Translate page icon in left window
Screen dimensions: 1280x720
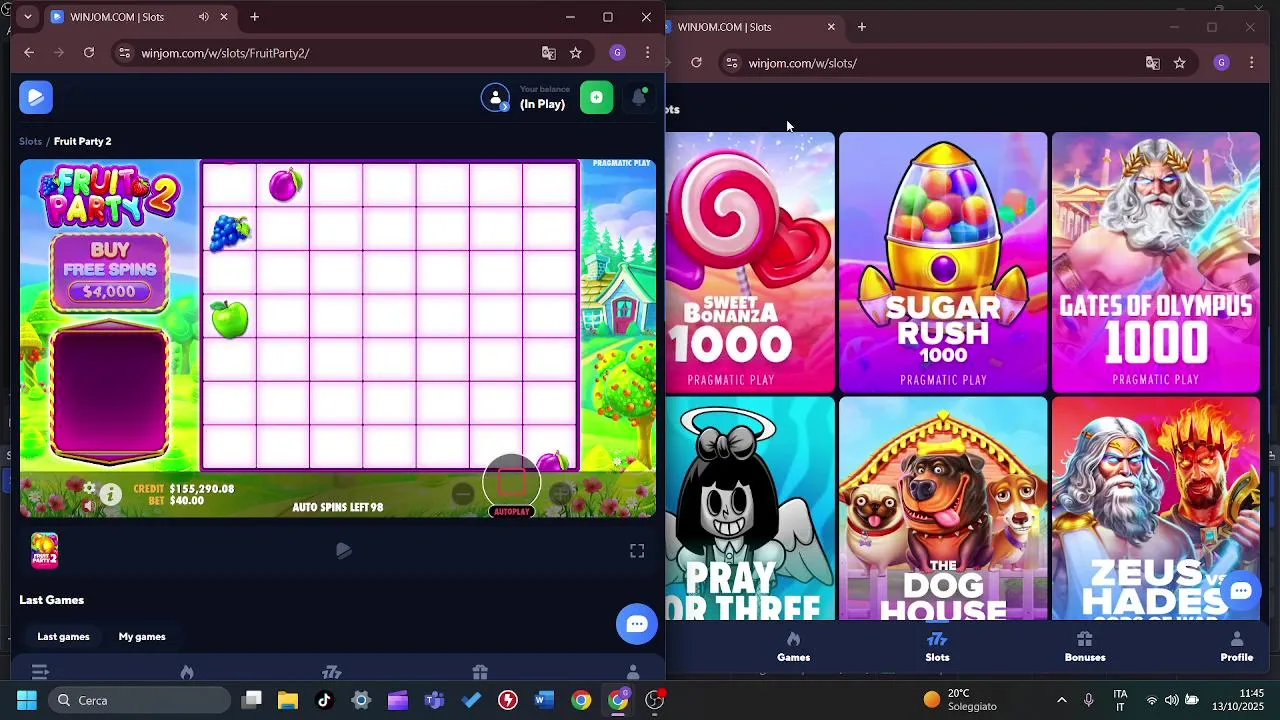(x=548, y=53)
